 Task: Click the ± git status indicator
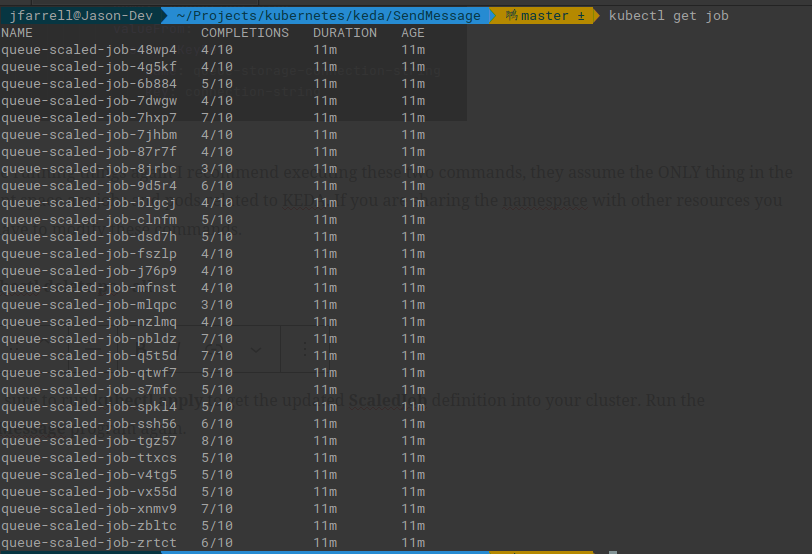[580, 16]
